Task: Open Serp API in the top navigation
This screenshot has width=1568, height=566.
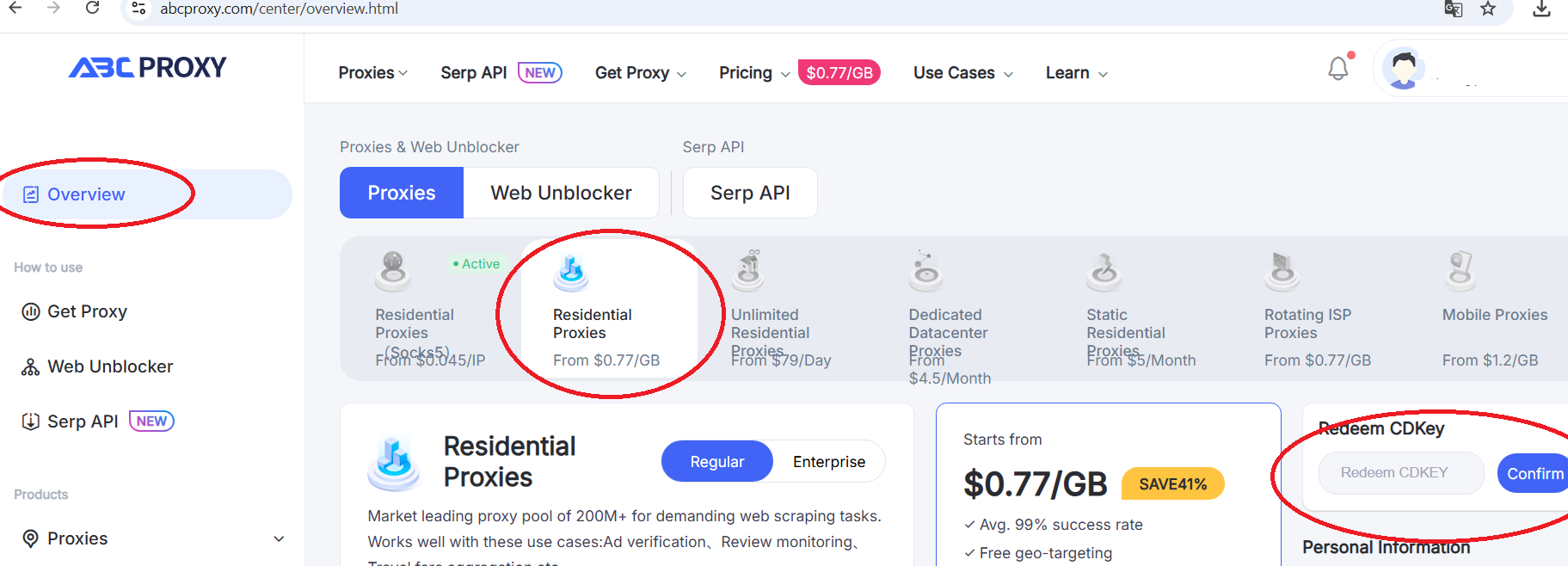Action: click(474, 73)
